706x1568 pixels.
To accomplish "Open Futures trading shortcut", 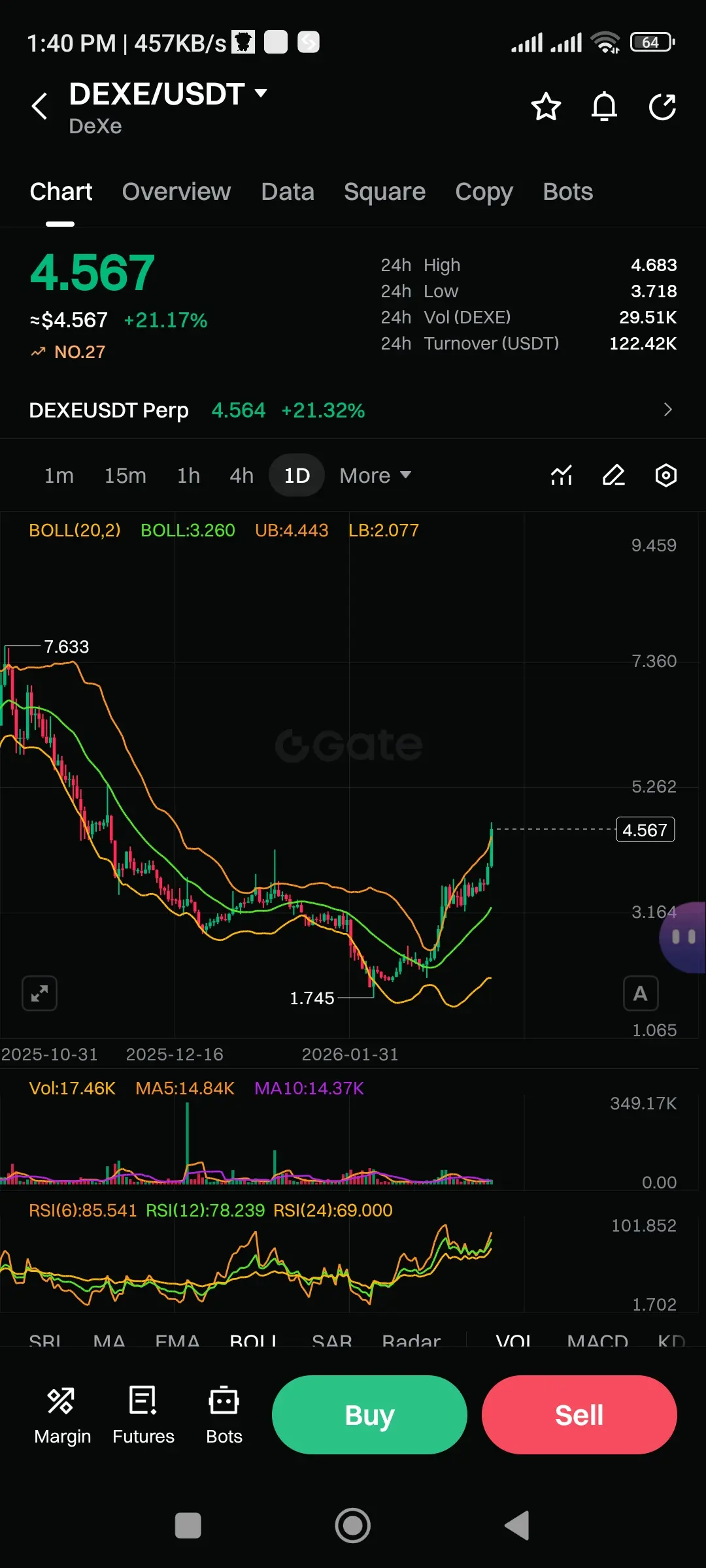I will coord(143,1415).
